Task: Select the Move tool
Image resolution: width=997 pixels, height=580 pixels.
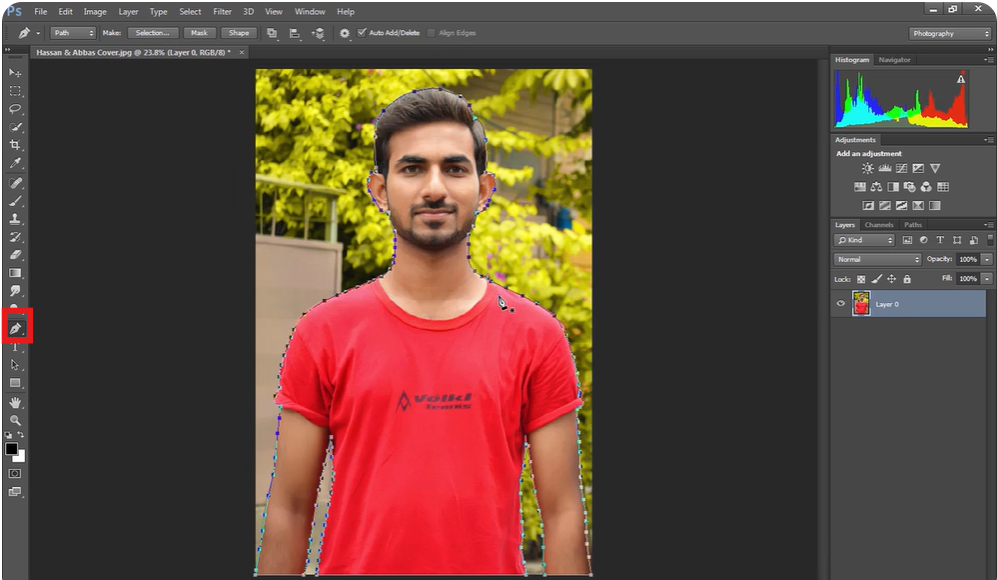Action: coord(15,72)
